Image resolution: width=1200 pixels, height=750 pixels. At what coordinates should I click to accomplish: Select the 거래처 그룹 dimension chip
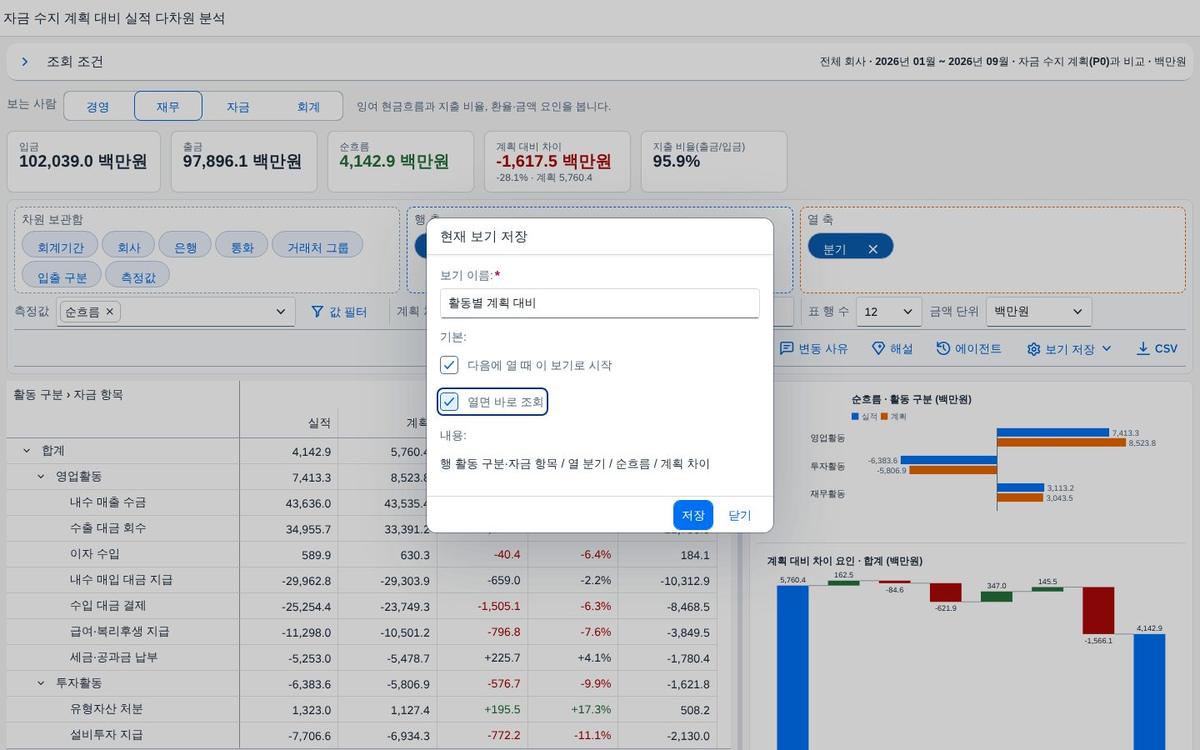point(318,246)
